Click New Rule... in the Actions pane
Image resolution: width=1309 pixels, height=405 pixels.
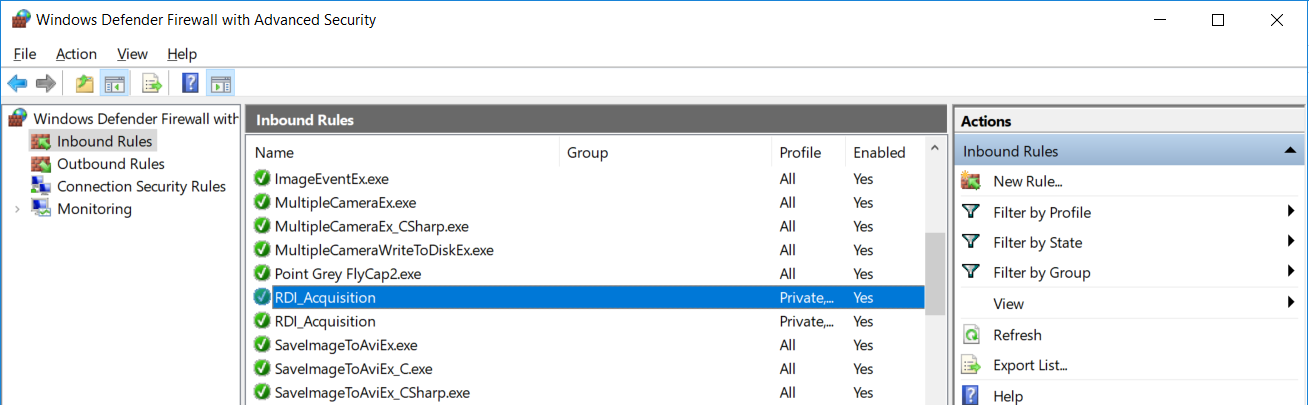[1027, 182]
